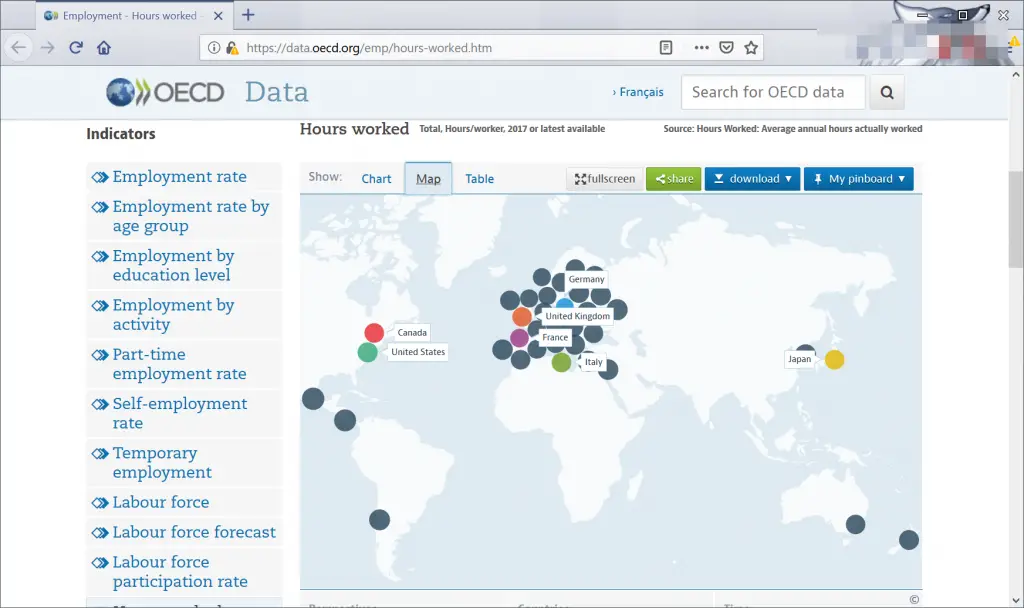
Task: Open reader view icon in address bar
Action: tap(666, 47)
